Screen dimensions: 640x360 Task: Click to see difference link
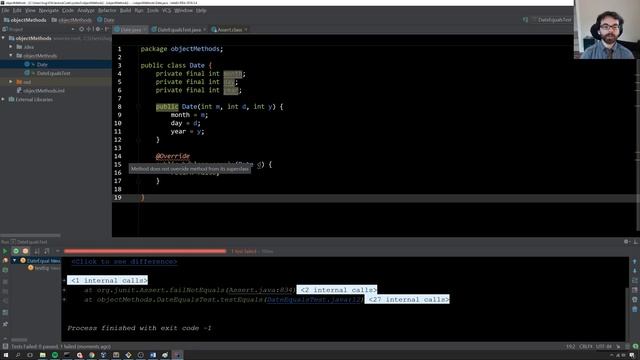point(124,262)
